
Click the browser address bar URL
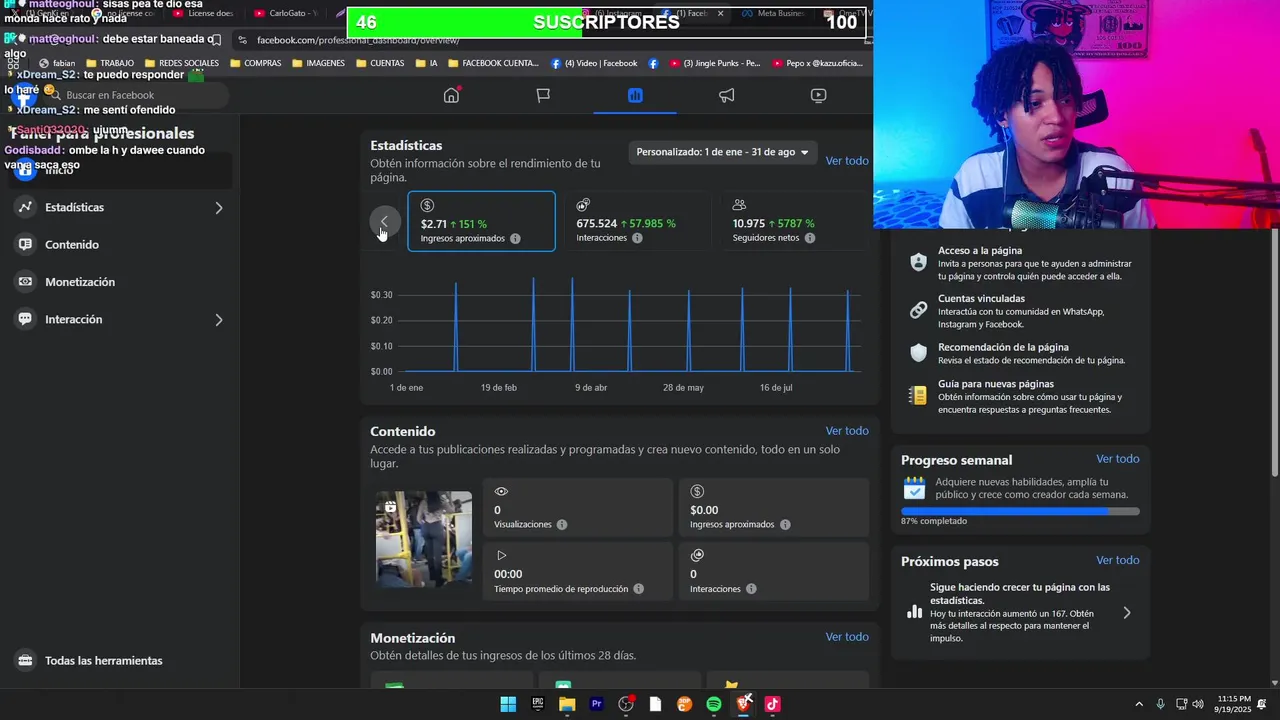pyautogui.click(x=358, y=40)
